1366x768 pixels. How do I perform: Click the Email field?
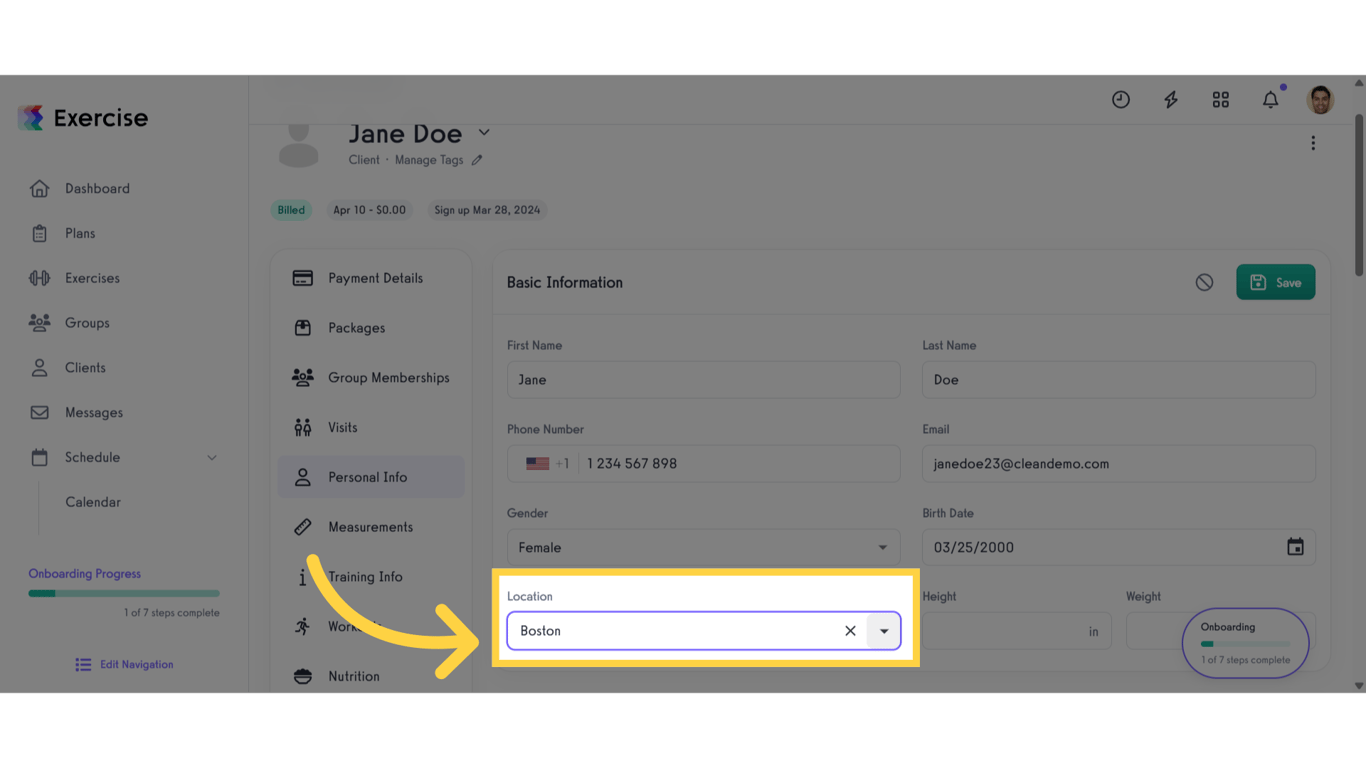click(1119, 464)
